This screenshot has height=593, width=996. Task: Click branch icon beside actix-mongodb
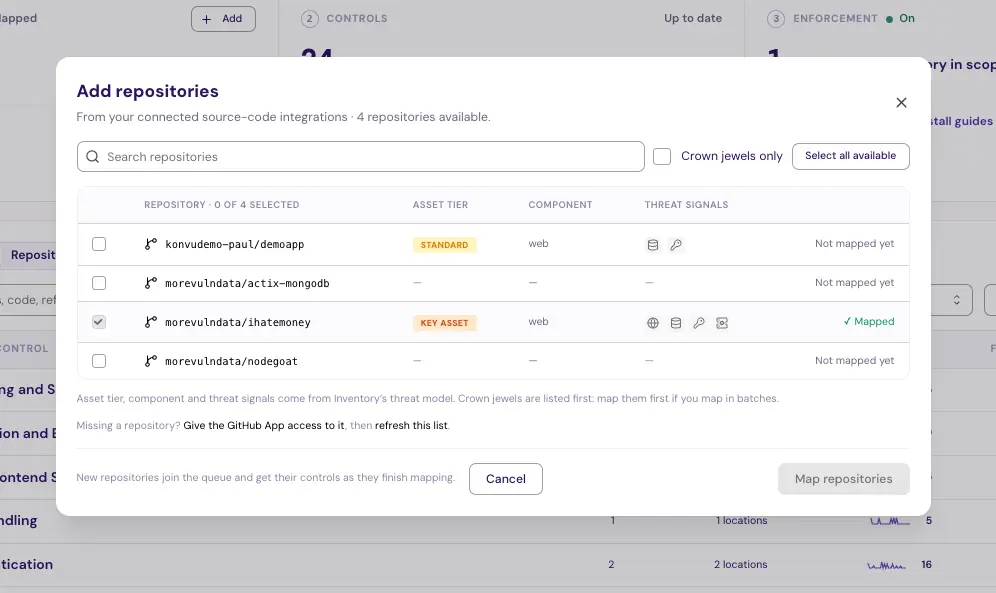tap(151, 283)
